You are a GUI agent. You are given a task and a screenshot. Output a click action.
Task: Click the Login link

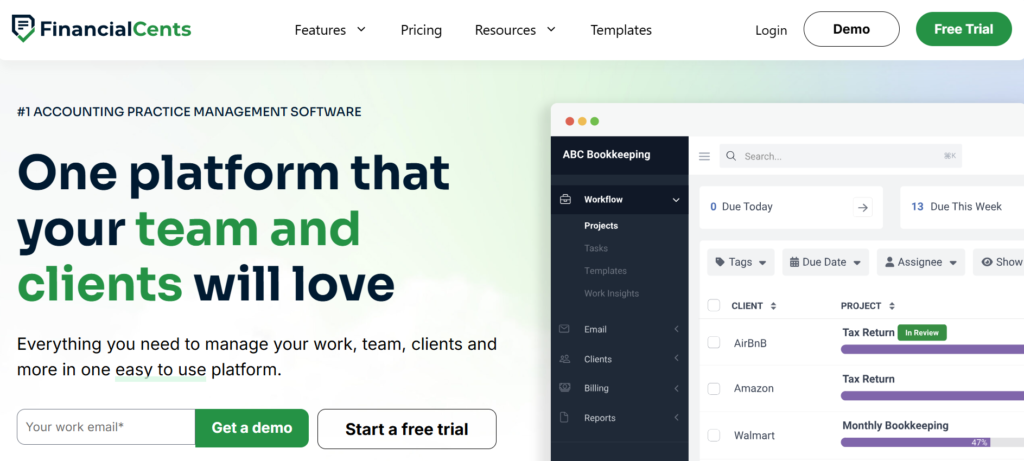coord(771,30)
